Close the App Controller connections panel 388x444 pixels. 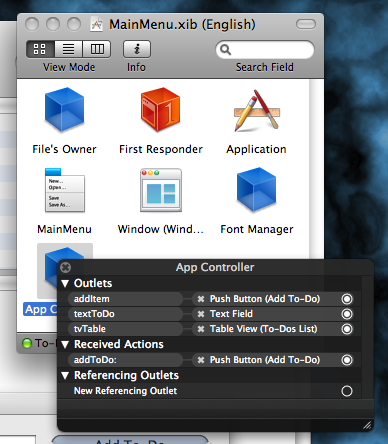[66, 267]
